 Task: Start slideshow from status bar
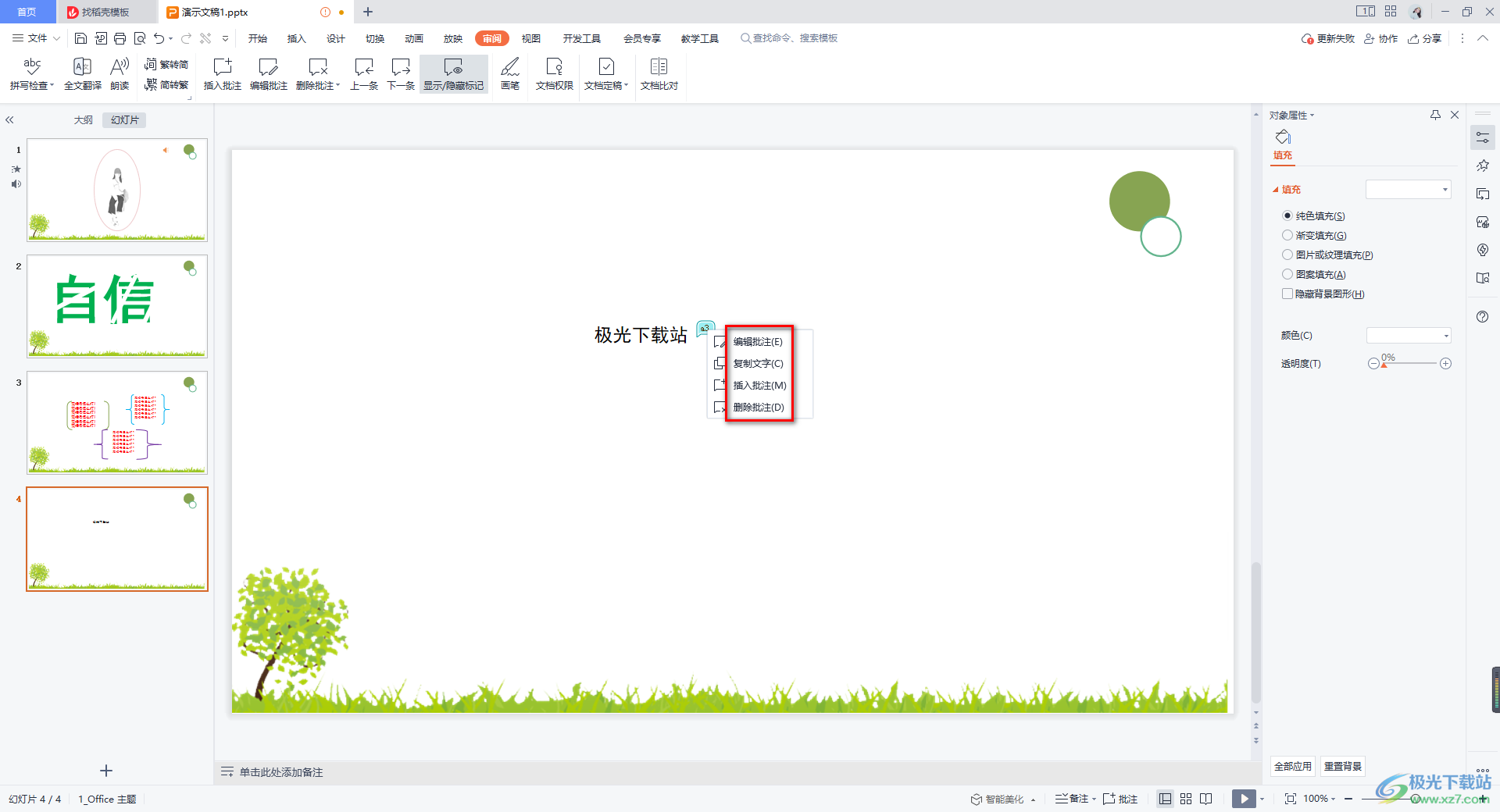(1244, 799)
